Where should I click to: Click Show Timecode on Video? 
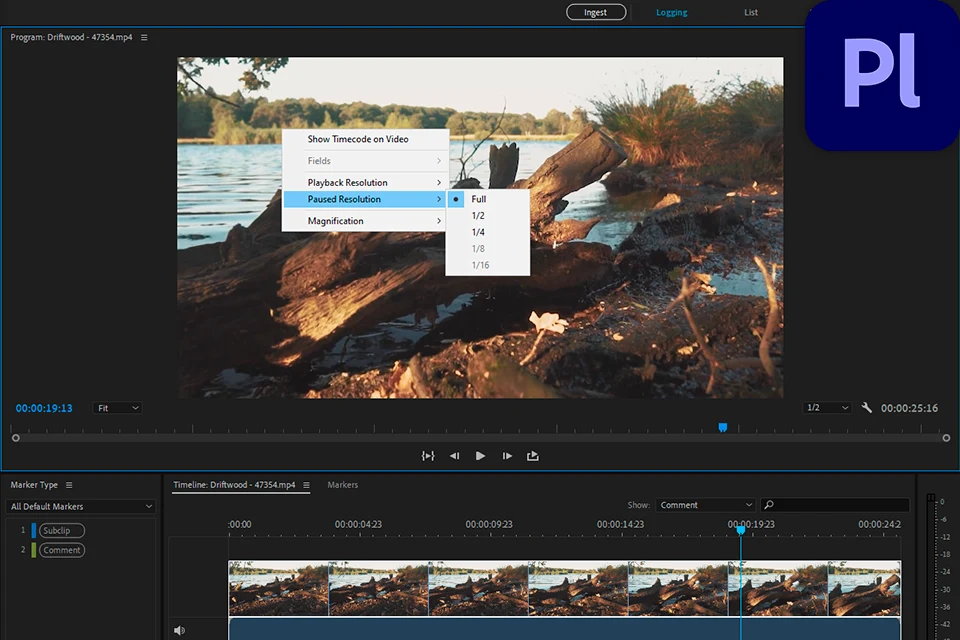click(366, 139)
